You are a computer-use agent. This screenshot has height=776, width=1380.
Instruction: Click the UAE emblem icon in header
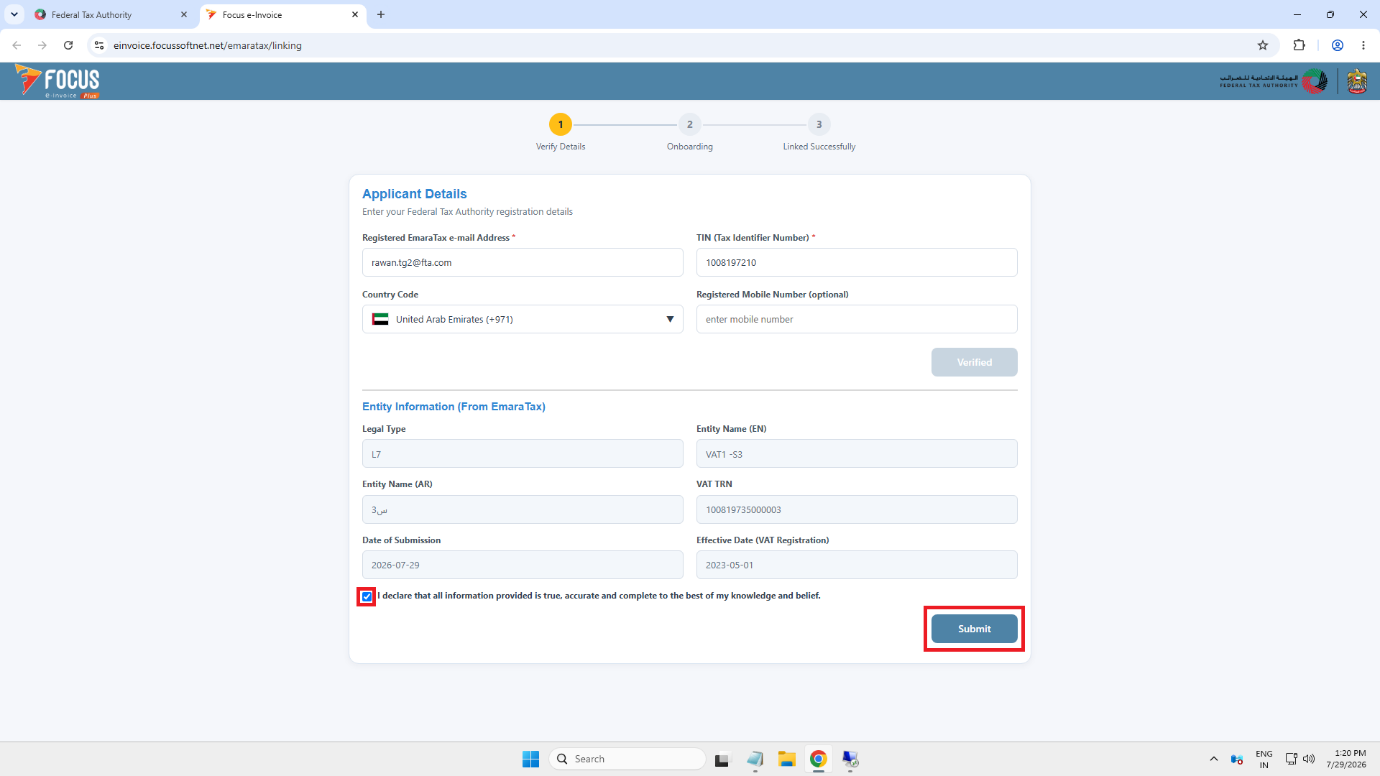(x=1356, y=82)
